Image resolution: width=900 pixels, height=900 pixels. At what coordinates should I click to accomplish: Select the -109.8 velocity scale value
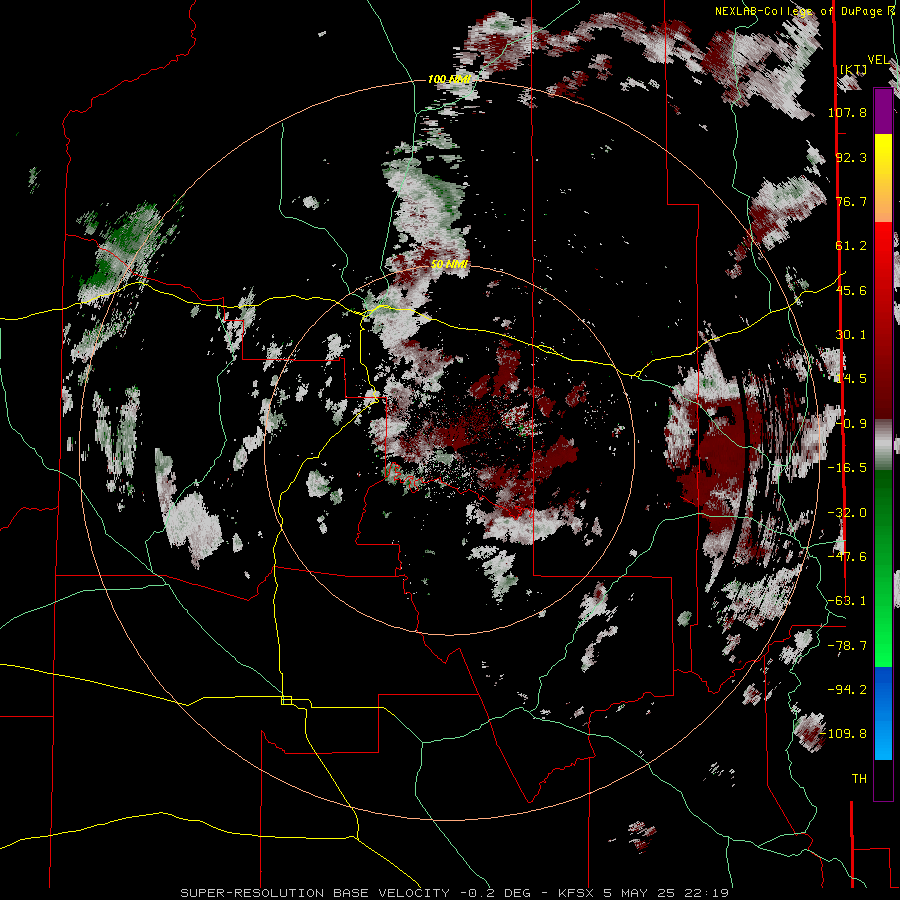(x=844, y=734)
